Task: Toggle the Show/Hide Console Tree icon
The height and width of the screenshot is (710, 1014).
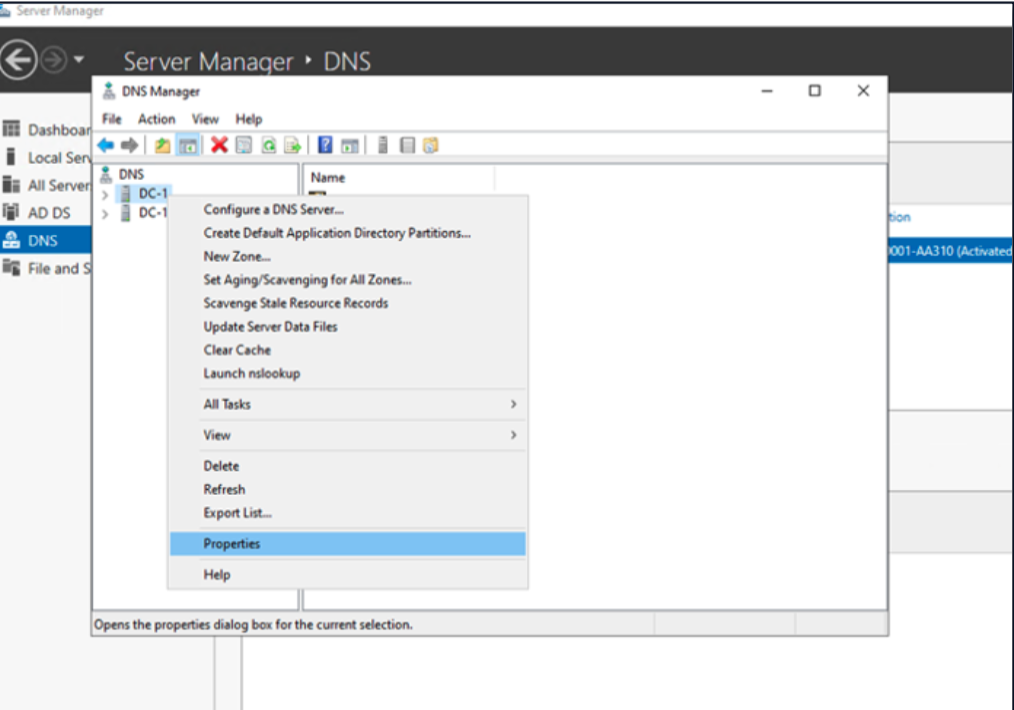Action: pos(187,146)
